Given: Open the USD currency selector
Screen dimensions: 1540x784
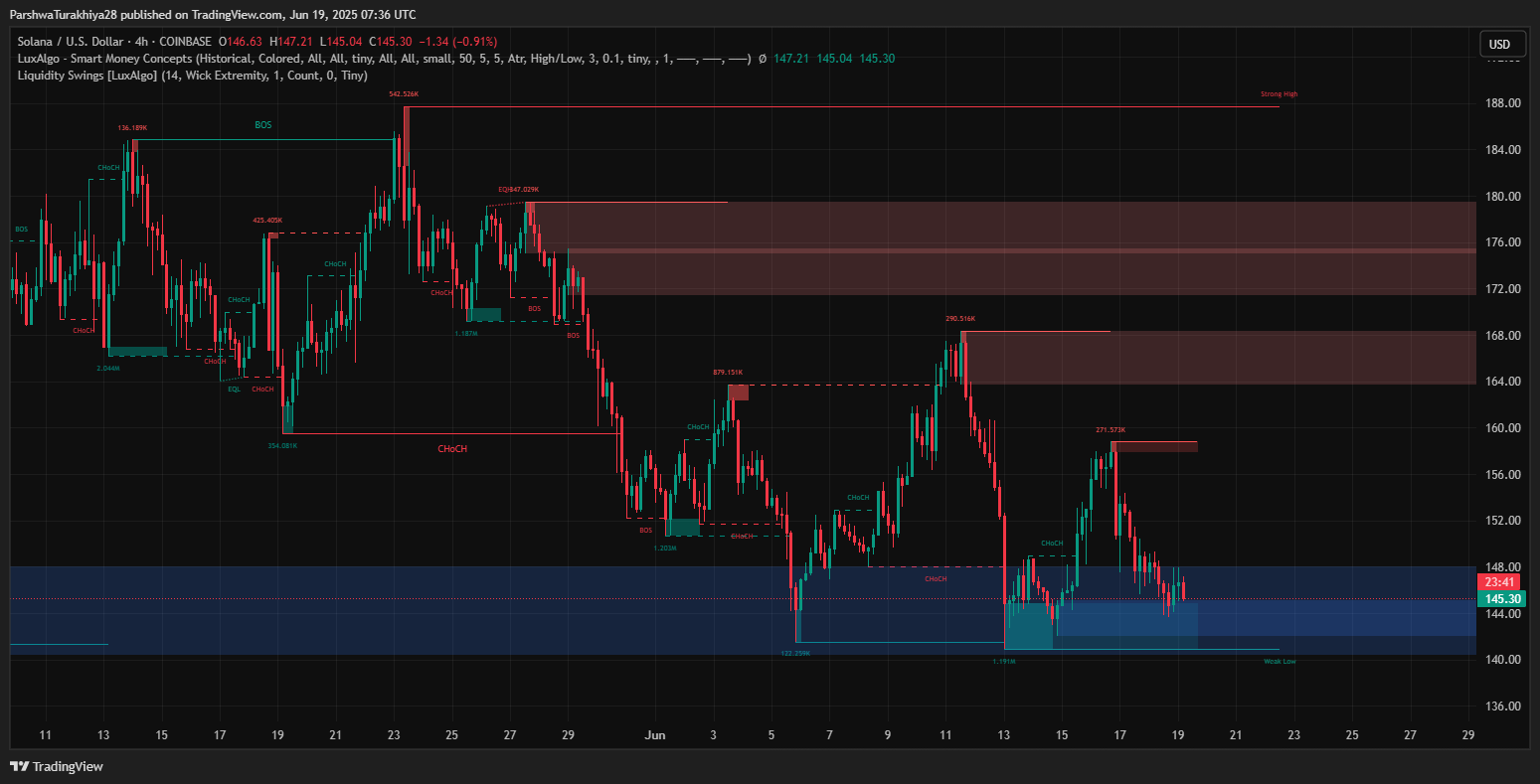Looking at the screenshot, I should click(x=1498, y=44).
